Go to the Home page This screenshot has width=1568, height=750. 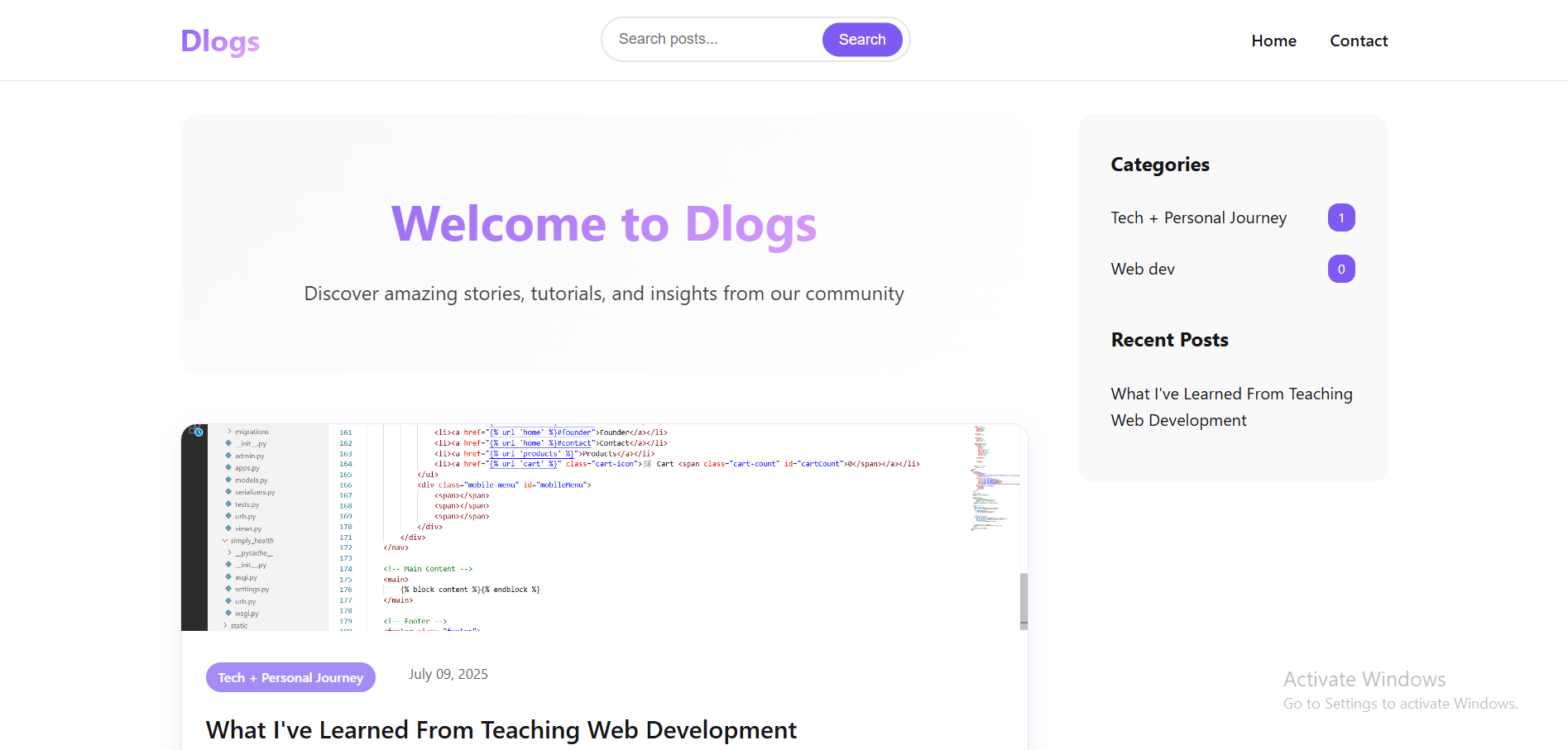coord(1273,41)
